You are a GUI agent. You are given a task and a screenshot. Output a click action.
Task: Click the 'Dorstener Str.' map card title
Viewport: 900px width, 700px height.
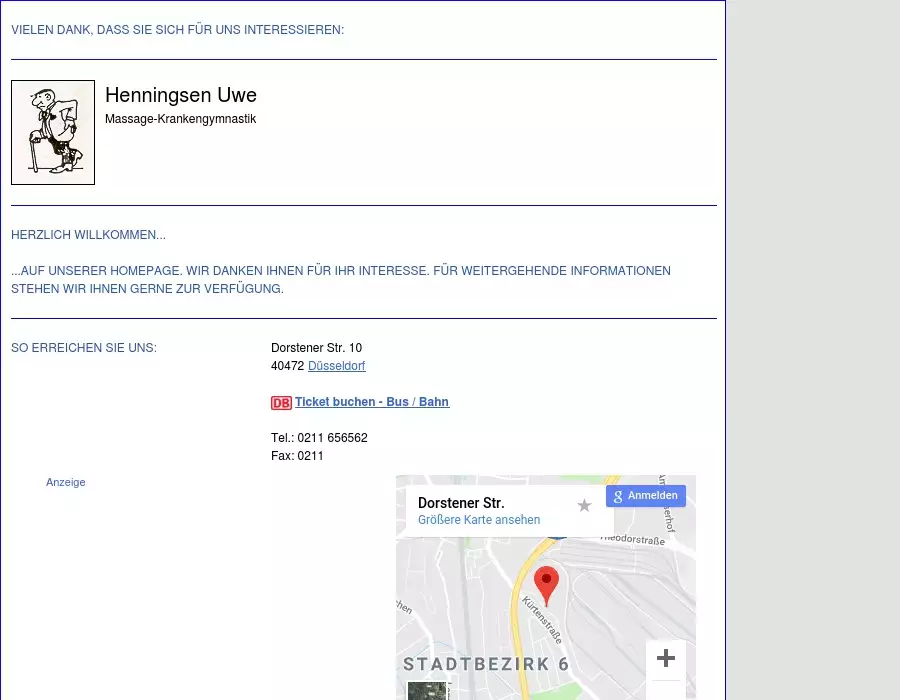461,503
